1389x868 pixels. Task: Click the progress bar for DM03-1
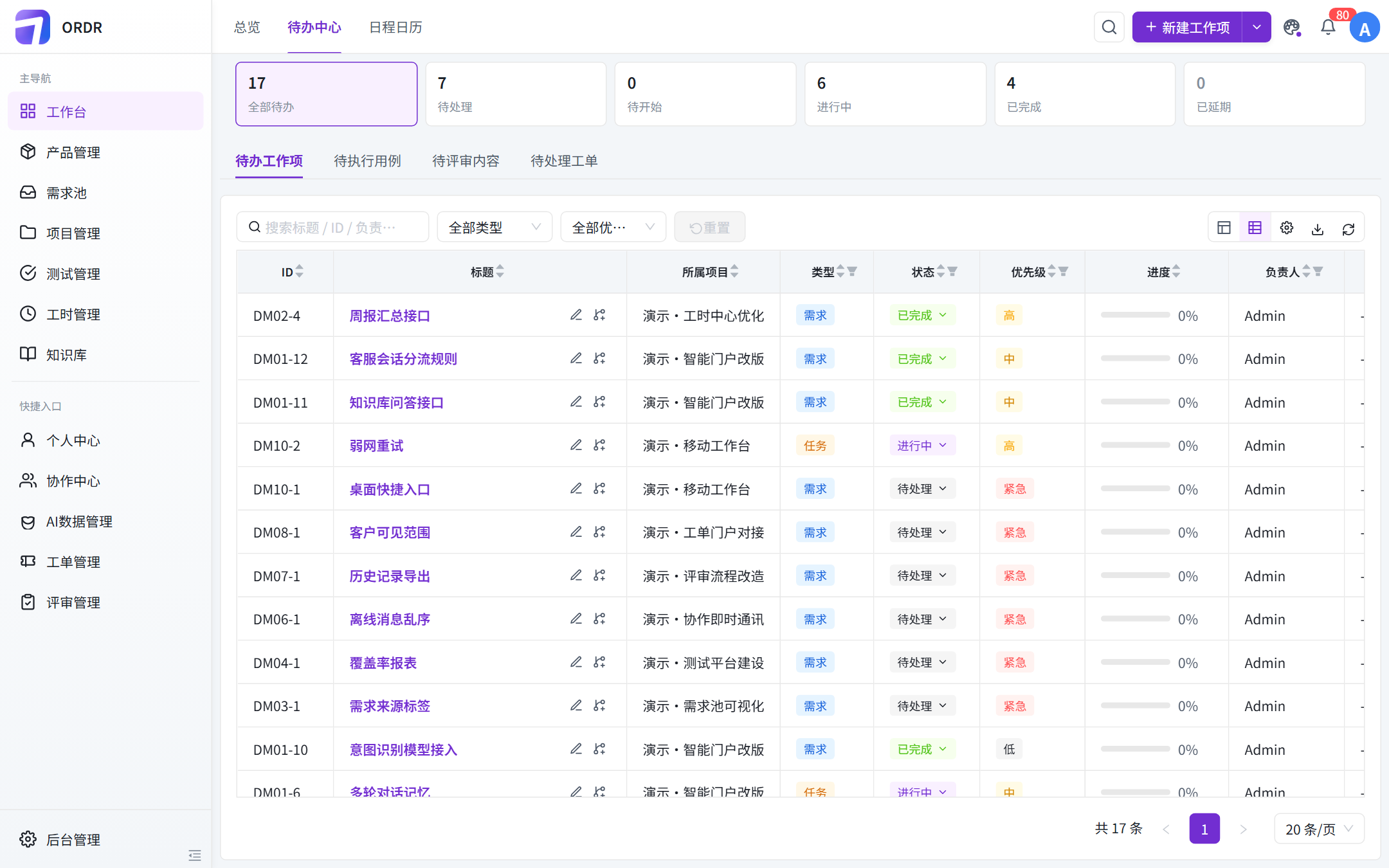(1135, 705)
